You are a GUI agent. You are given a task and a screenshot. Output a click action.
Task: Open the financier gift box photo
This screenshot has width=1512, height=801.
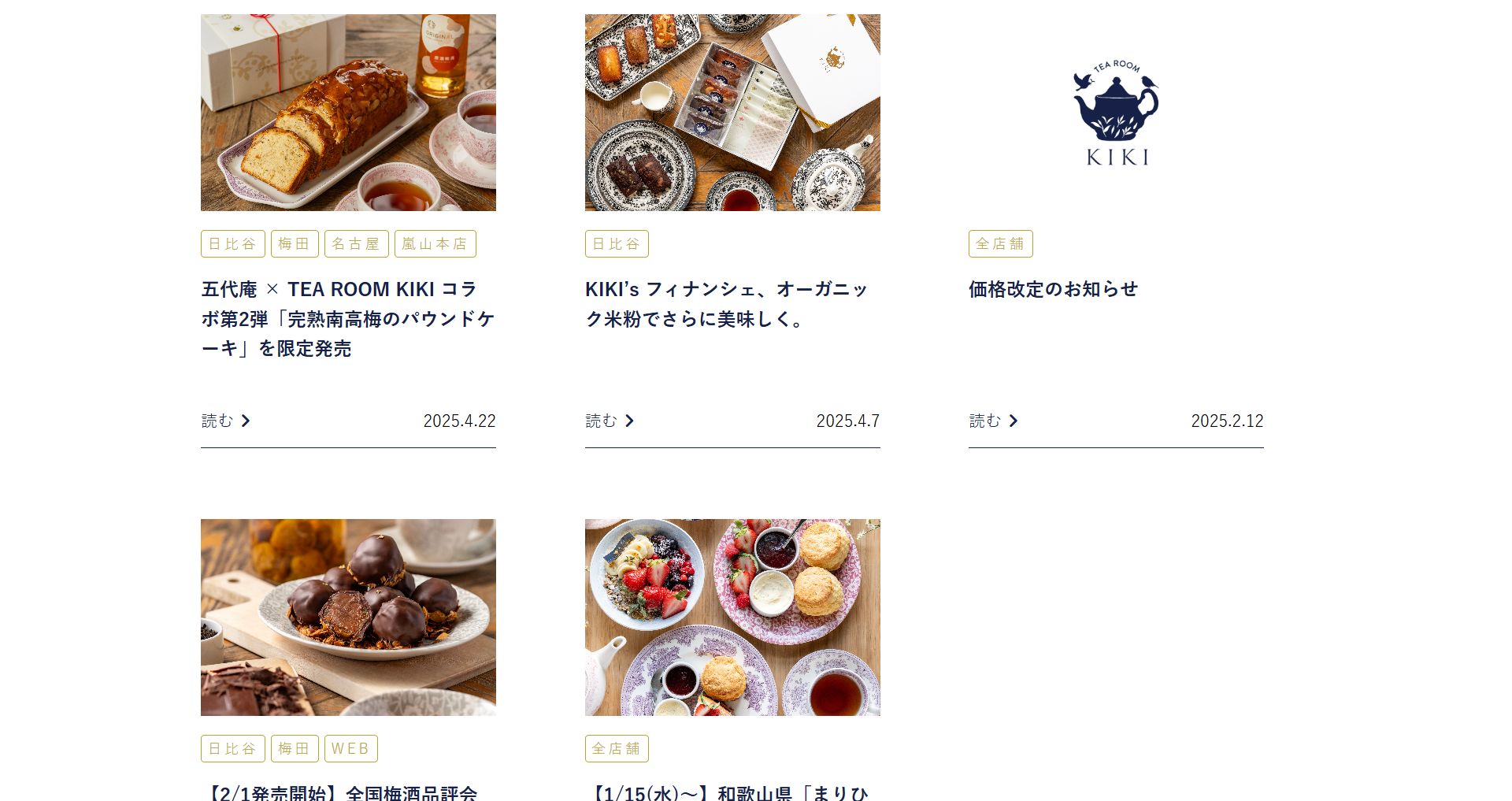[x=732, y=113]
